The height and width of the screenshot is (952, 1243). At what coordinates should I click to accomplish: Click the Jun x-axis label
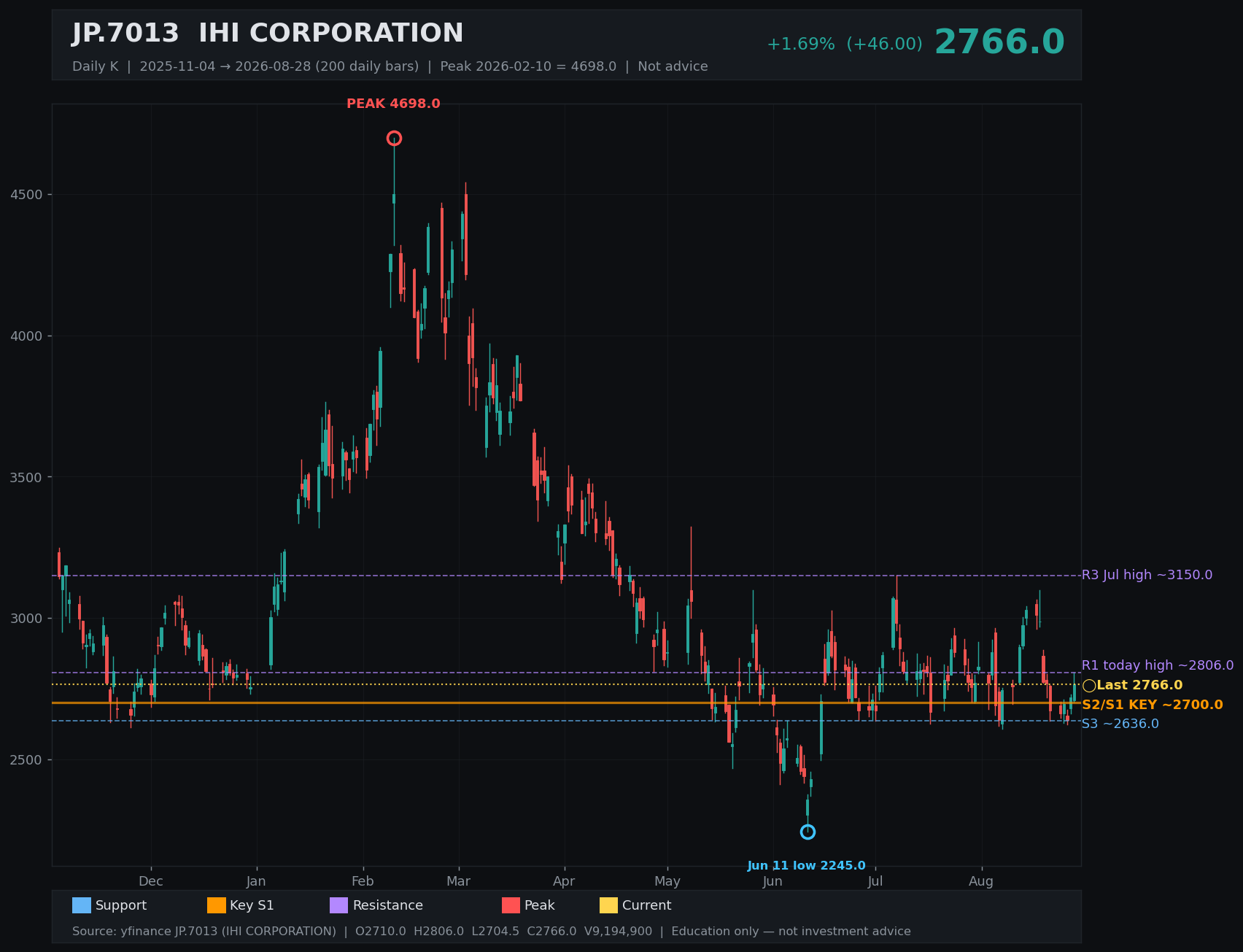(772, 881)
